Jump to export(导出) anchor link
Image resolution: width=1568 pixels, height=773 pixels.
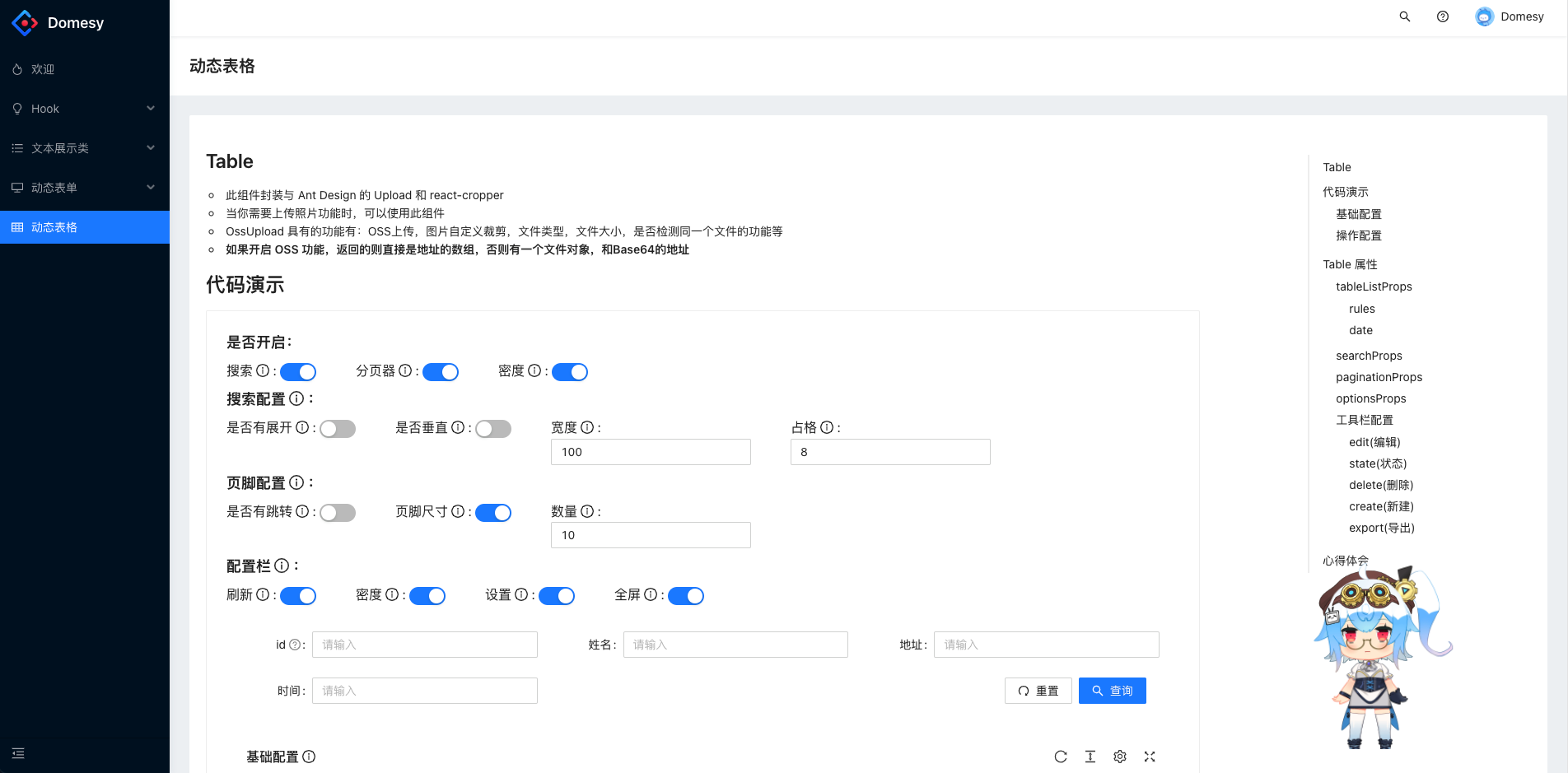[x=1382, y=528]
